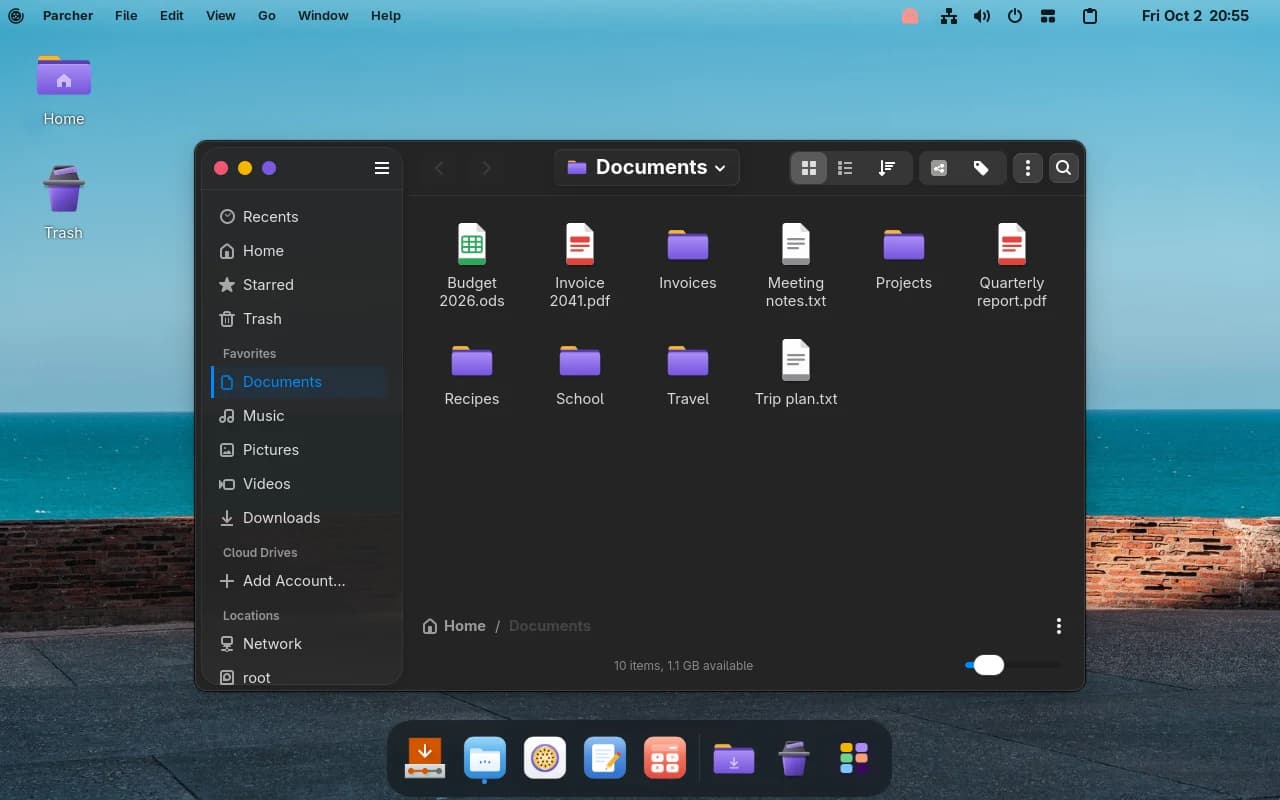This screenshot has width=1280, height=800.
Task: Select the Meeting notes.txt file
Action: [x=796, y=265]
